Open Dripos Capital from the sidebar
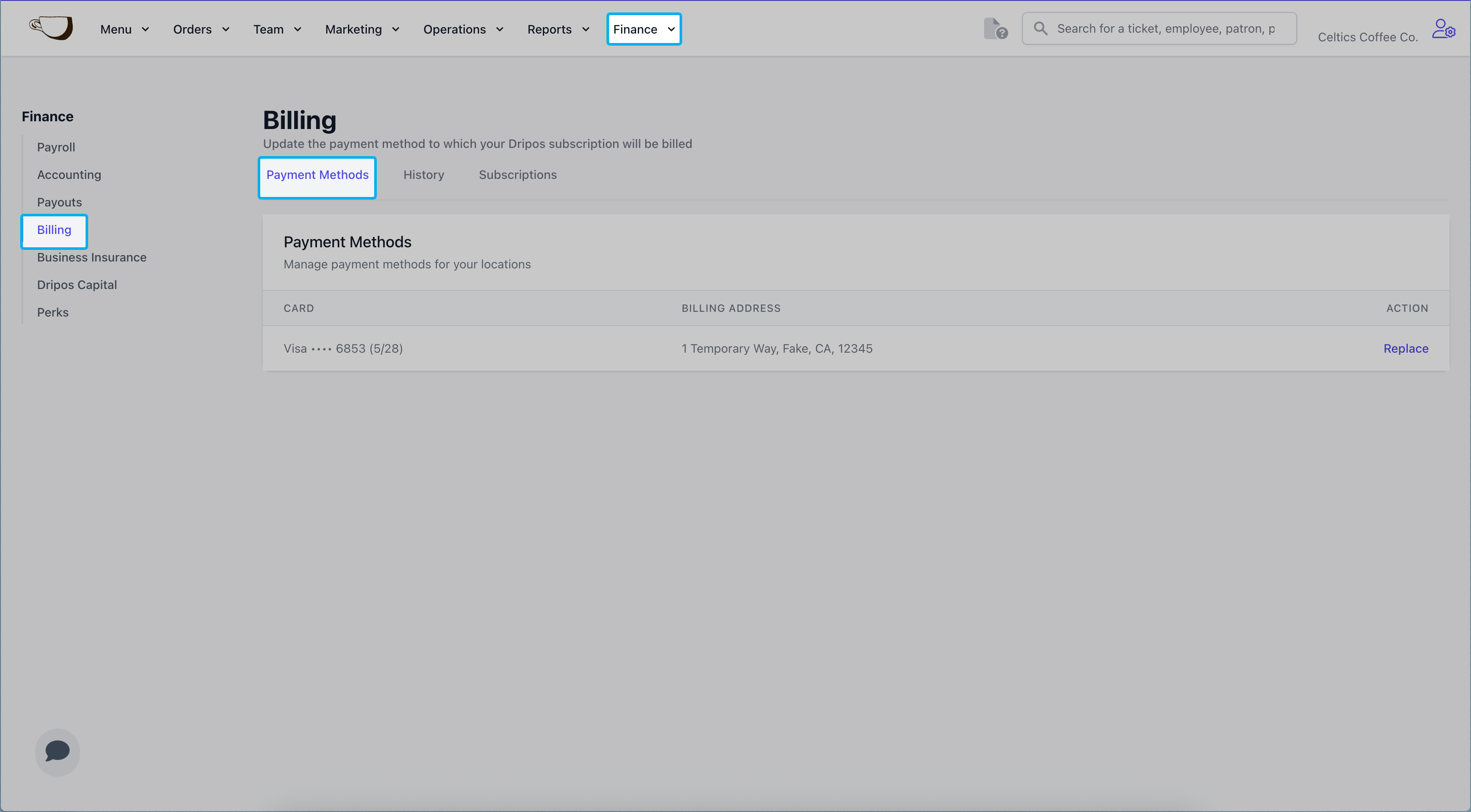 tap(77, 285)
